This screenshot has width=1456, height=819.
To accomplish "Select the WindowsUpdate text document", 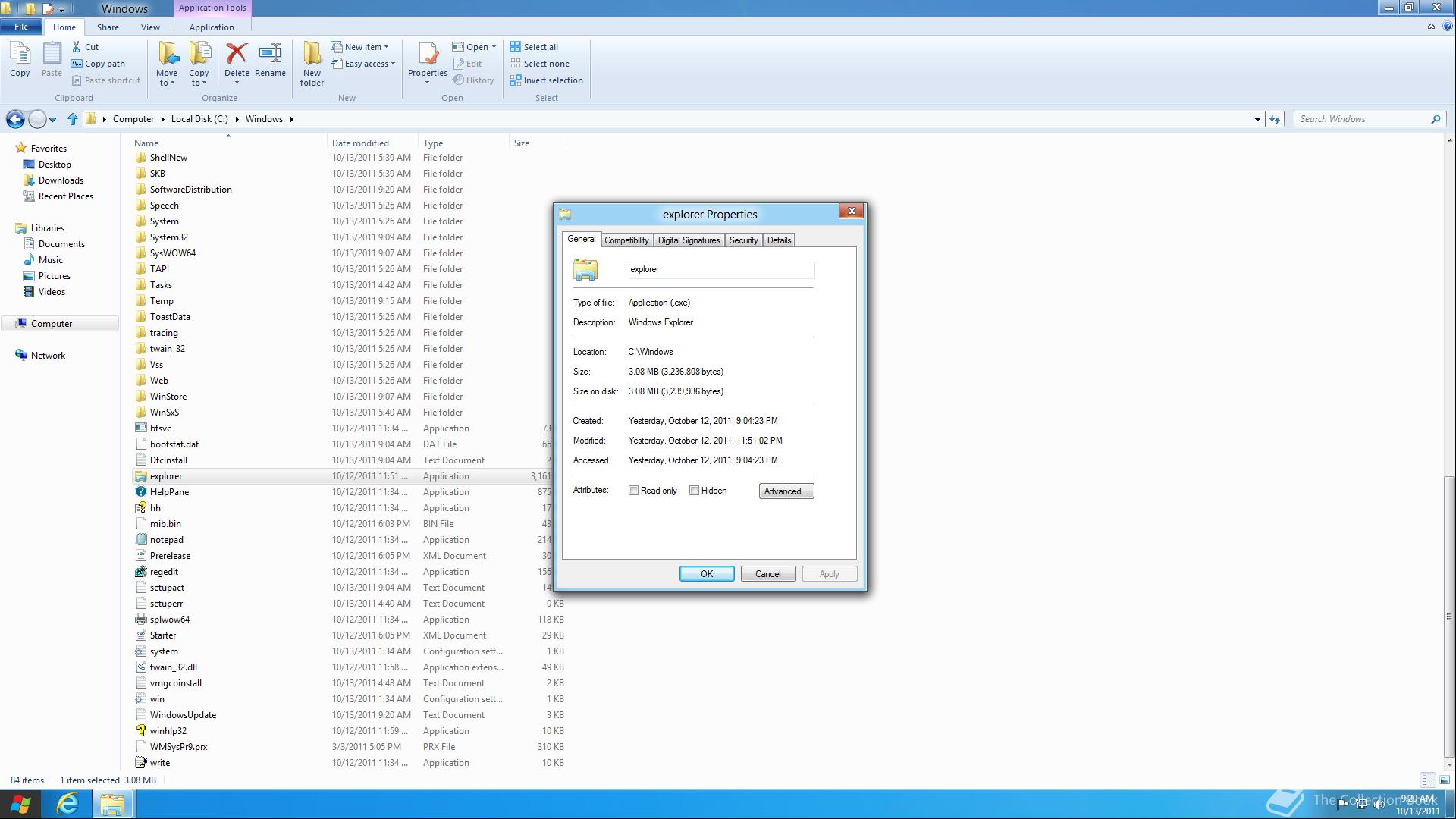I will 183,715.
